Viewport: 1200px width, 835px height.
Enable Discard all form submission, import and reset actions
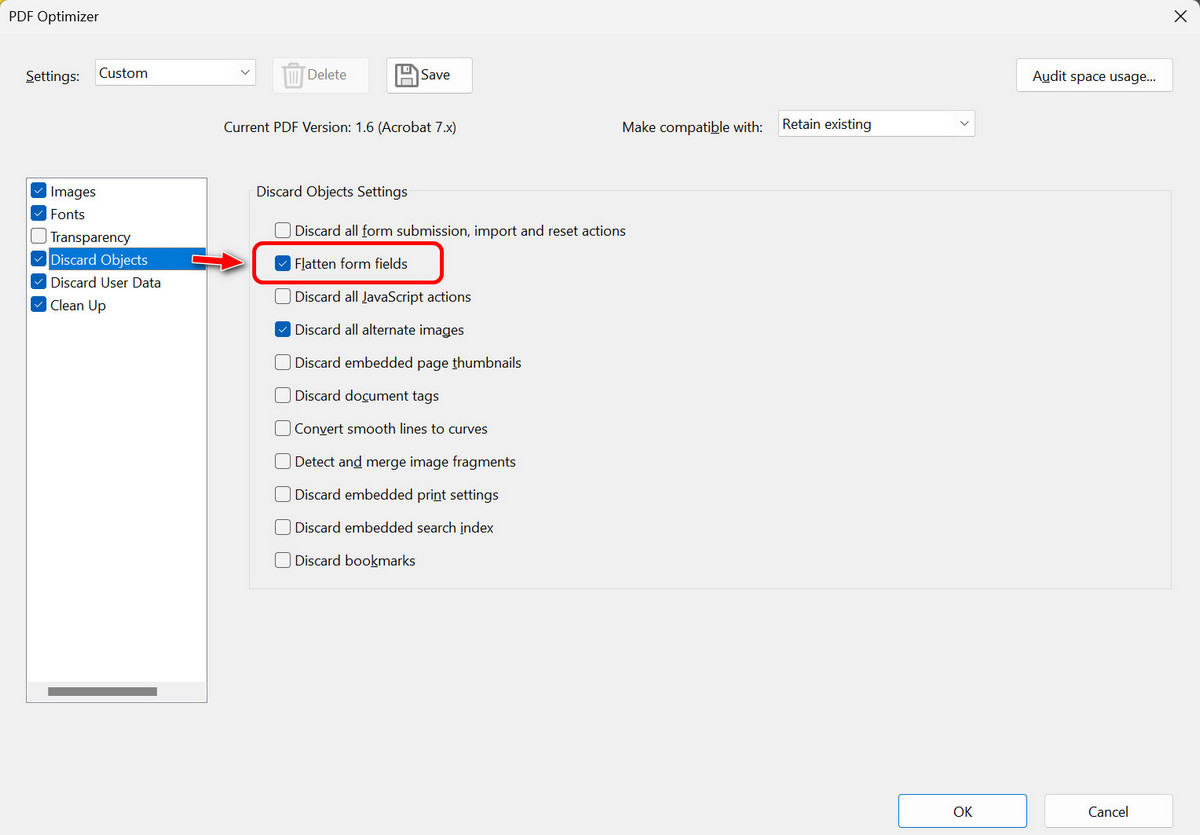[x=282, y=230]
